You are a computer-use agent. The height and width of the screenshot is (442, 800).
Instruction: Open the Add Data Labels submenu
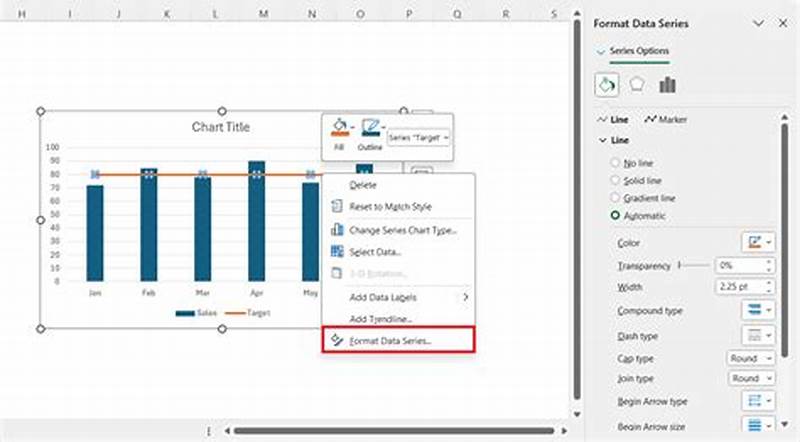point(398,297)
